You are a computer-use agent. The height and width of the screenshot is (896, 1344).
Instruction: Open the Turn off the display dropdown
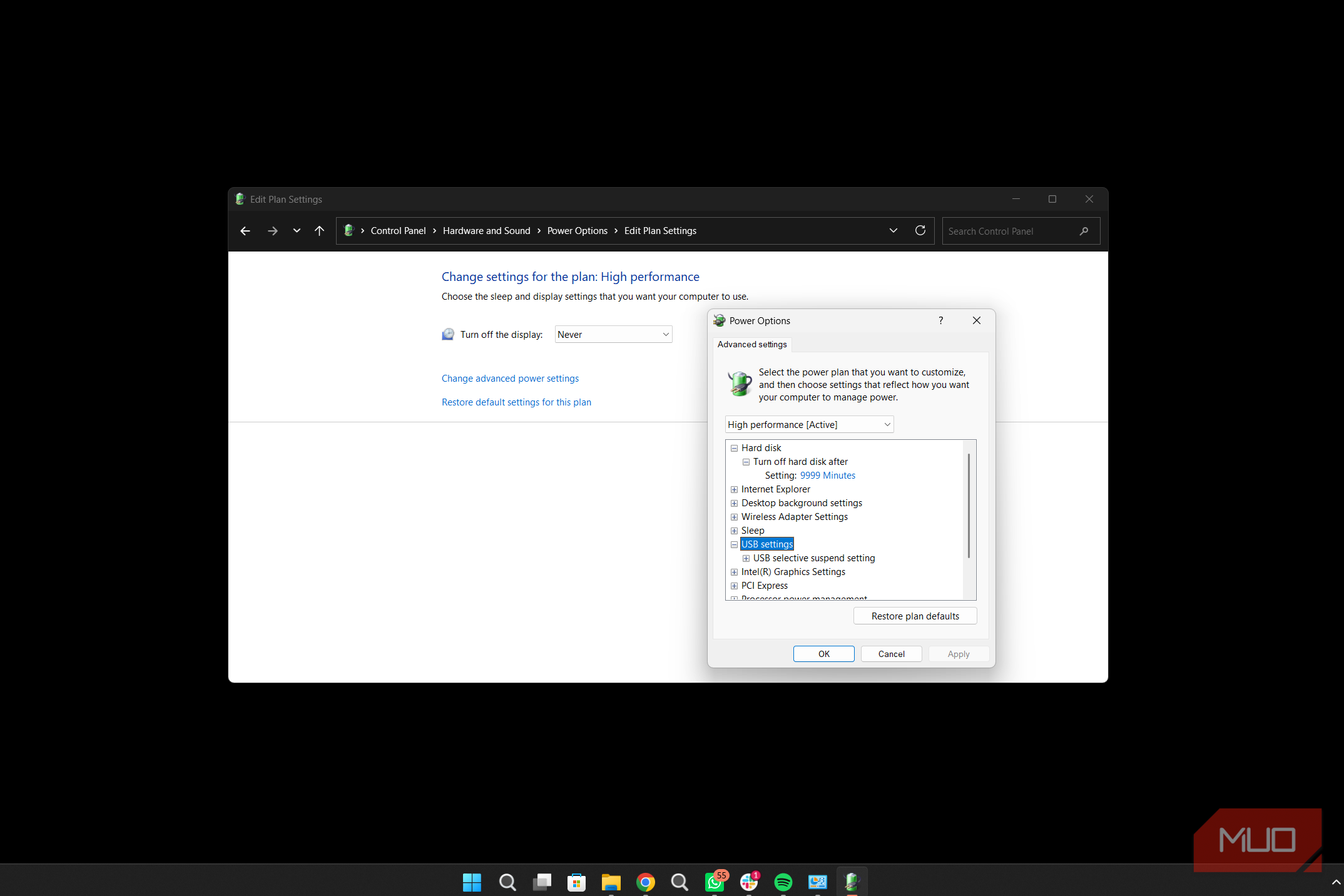coord(613,334)
